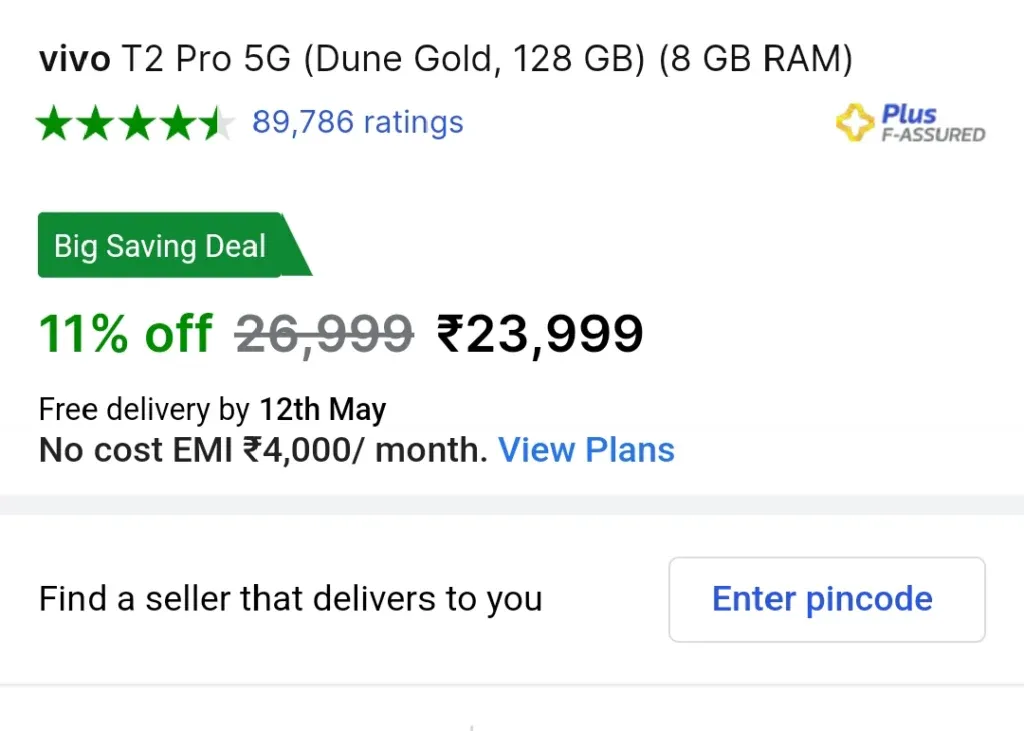The height and width of the screenshot is (731, 1024).
Task: Tap the yellow Plus logo icon
Action: tap(855, 122)
